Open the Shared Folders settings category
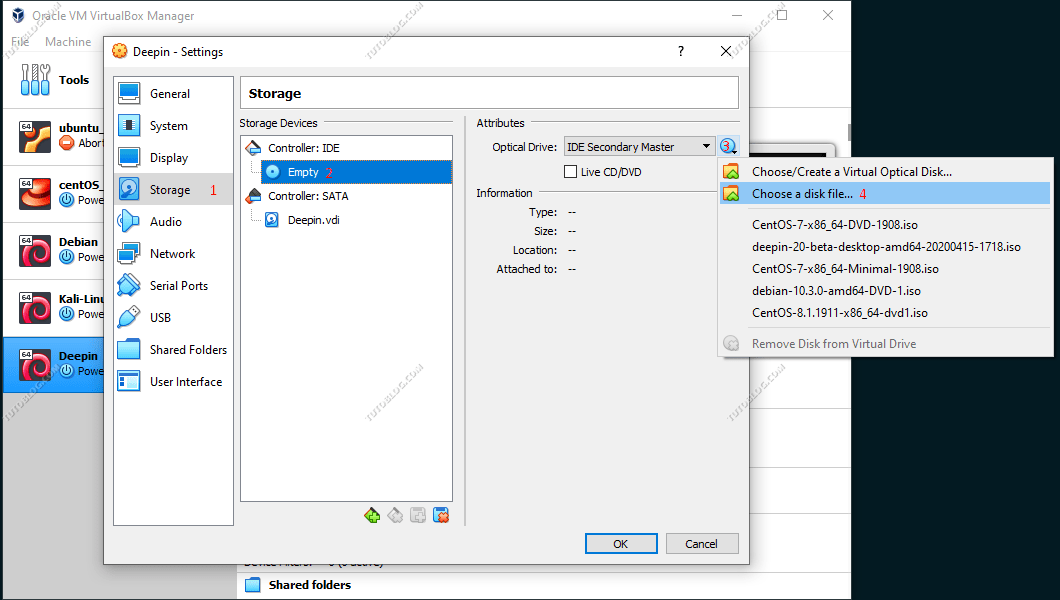 coord(188,350)
